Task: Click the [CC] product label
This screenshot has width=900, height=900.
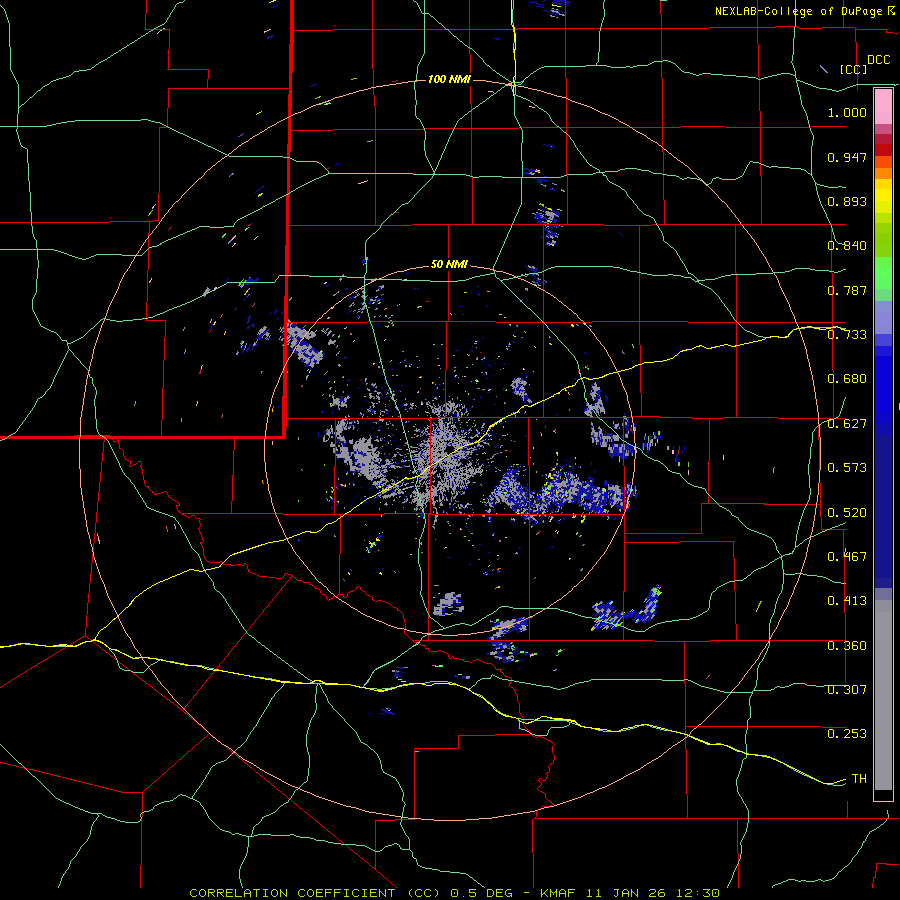Action: (x=853, y=69)
